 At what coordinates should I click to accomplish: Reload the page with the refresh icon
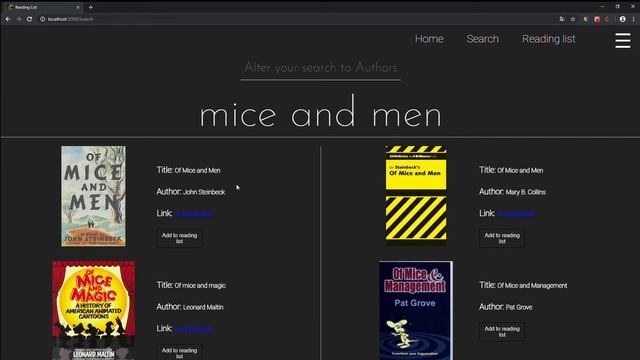[29, 19]
